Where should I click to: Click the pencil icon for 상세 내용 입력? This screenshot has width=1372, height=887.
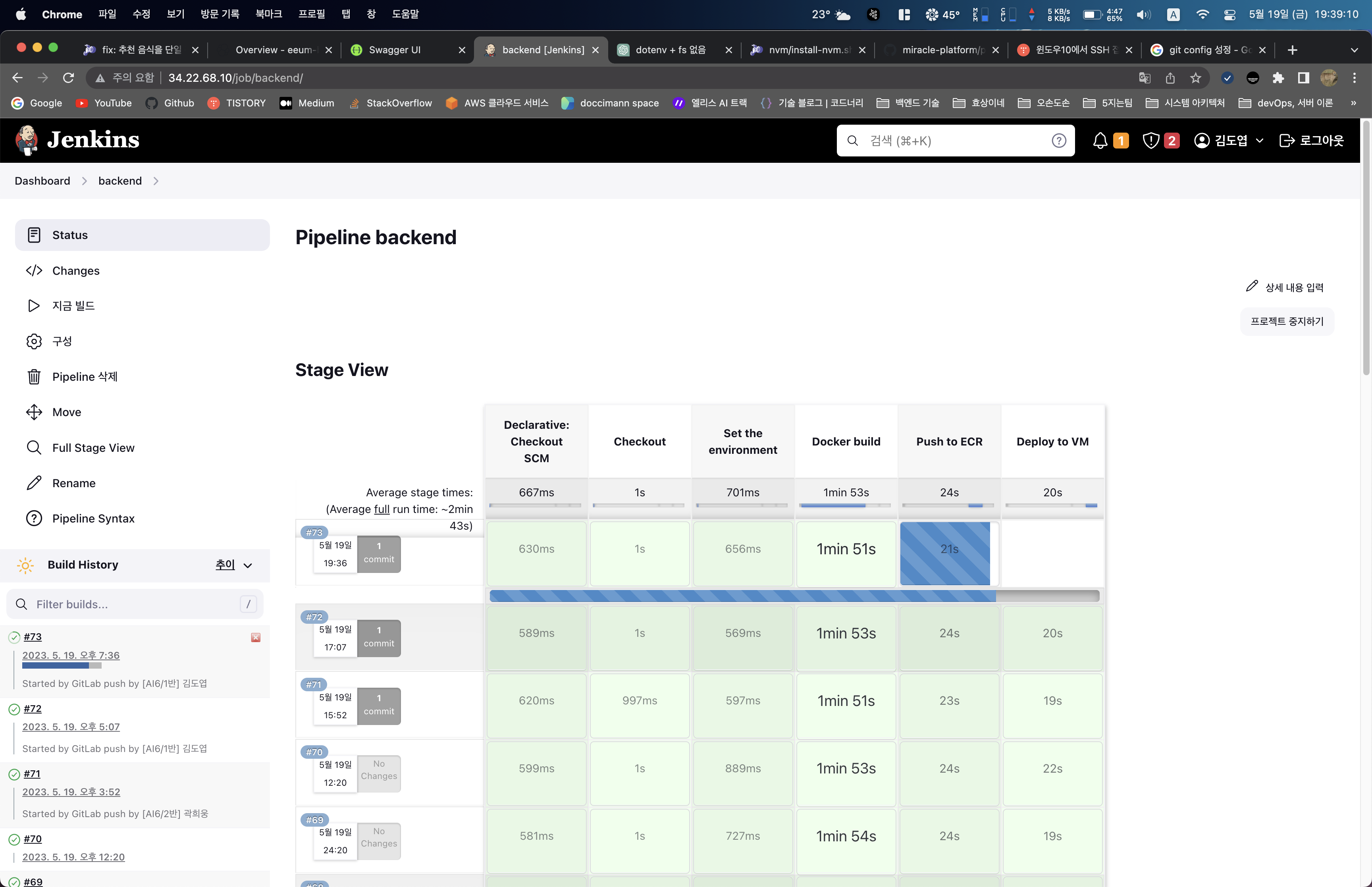[x=1252, y=286]
